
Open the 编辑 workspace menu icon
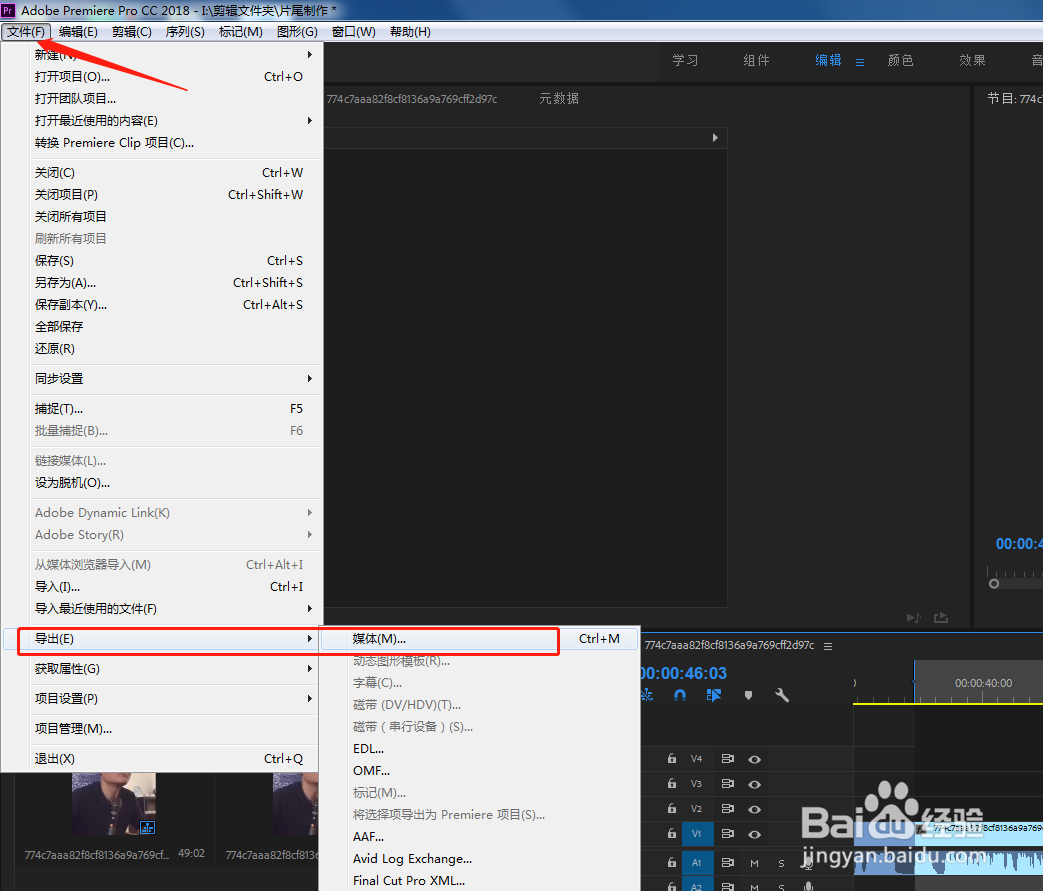point(860,62)
